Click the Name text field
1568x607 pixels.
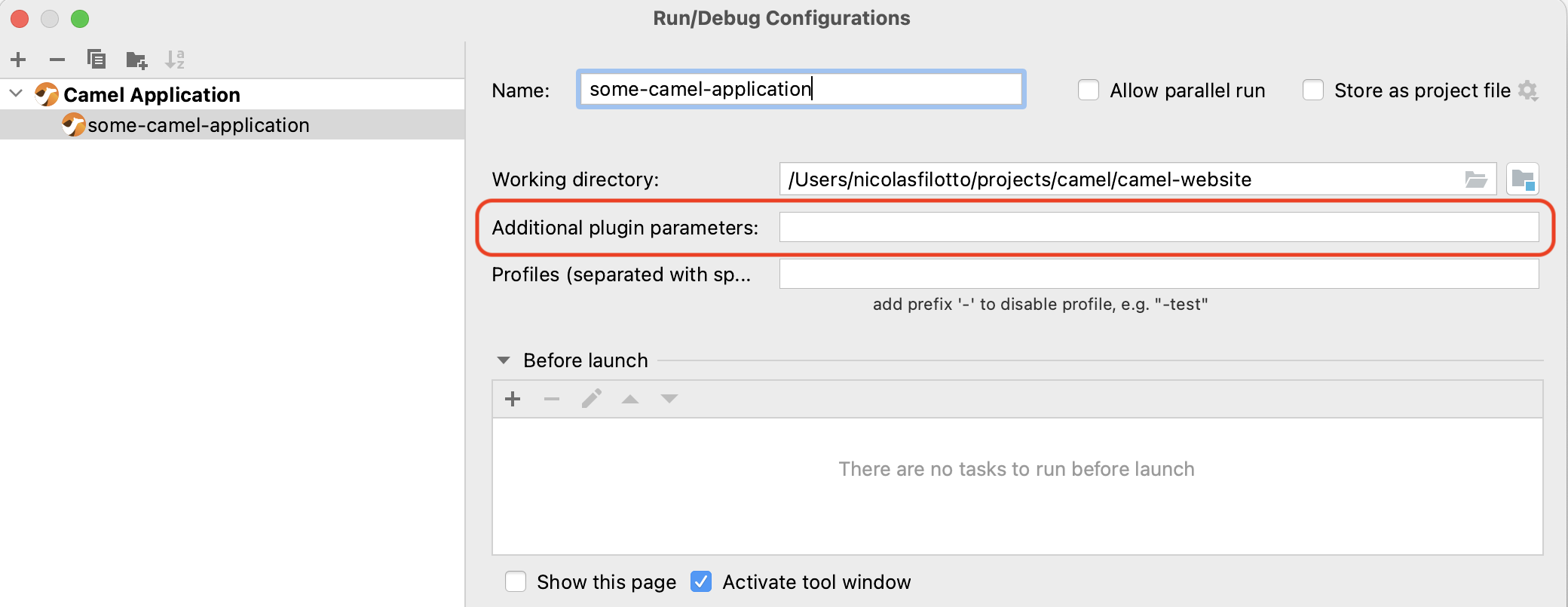[x=801, y=90]
